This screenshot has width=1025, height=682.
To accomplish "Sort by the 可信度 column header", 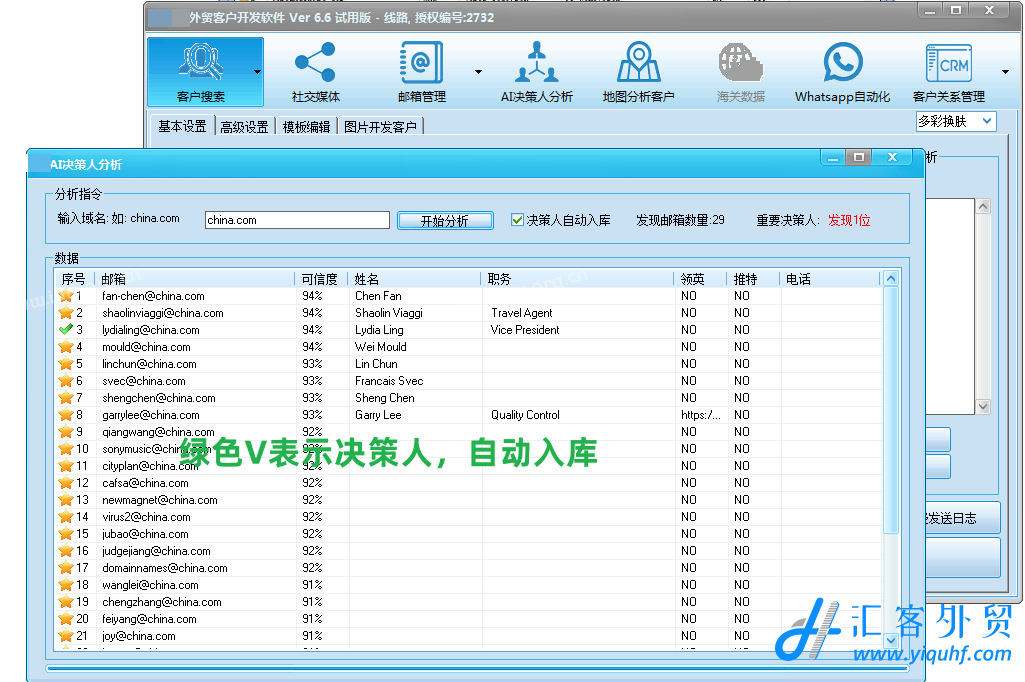I will click(320, 279).
